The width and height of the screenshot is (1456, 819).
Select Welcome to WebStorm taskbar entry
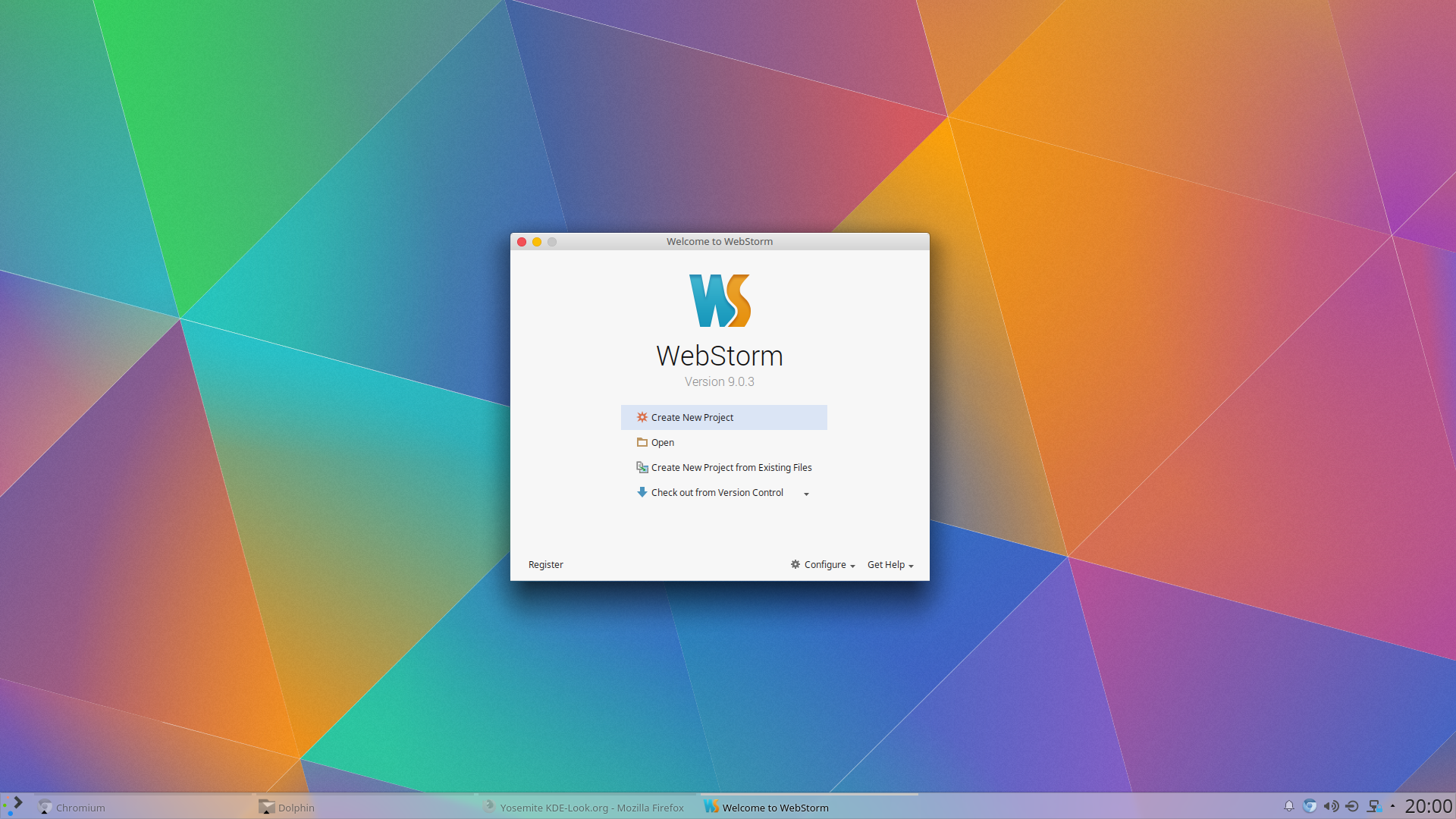coord(810,807)
